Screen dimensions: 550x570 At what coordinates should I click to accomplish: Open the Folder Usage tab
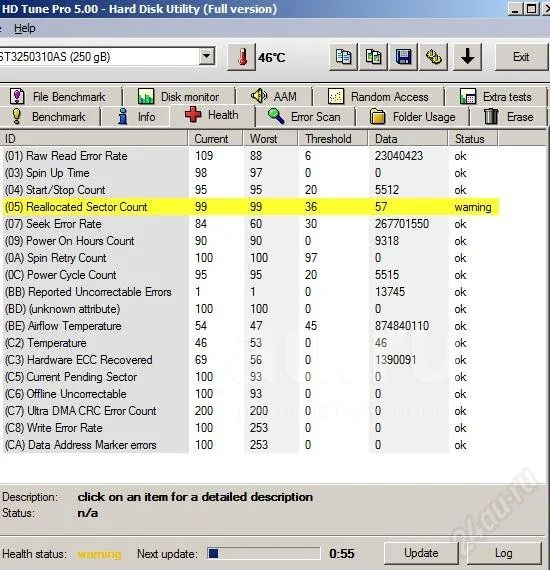(413, 117)
